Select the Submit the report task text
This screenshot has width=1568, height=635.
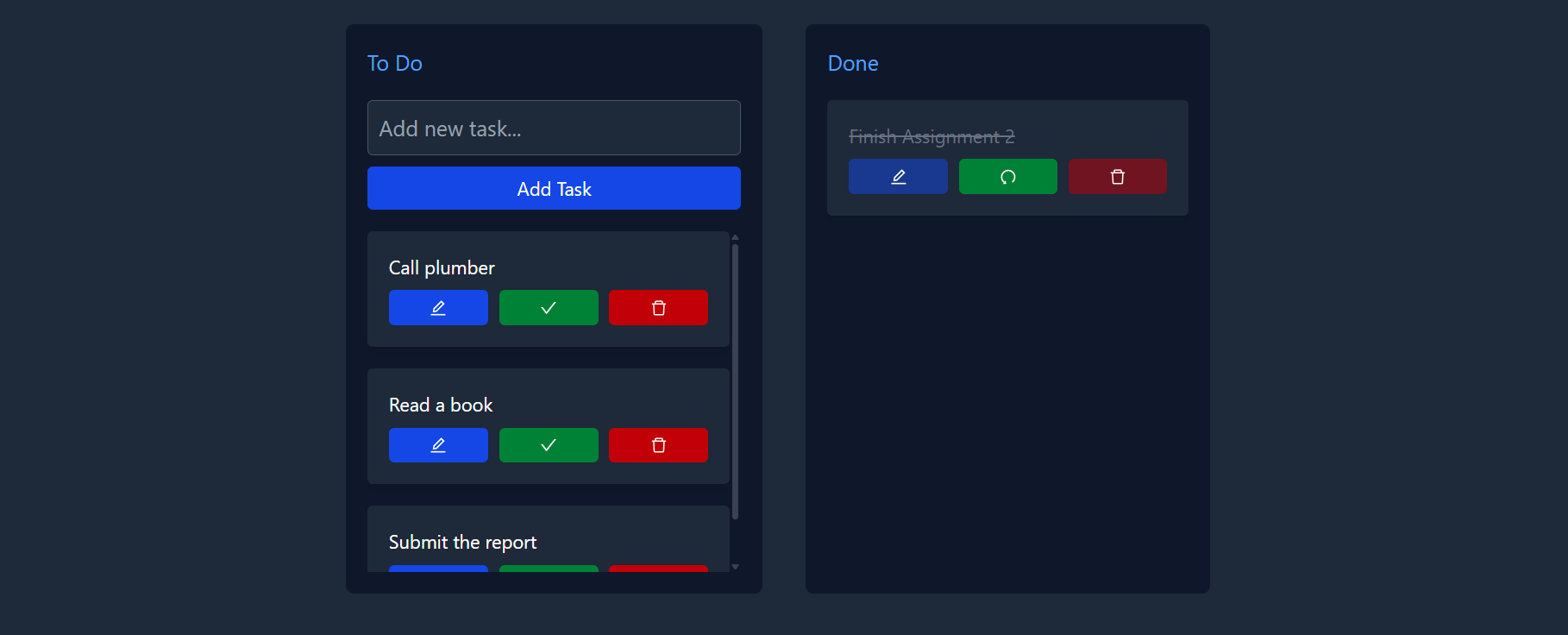point(462,543)
